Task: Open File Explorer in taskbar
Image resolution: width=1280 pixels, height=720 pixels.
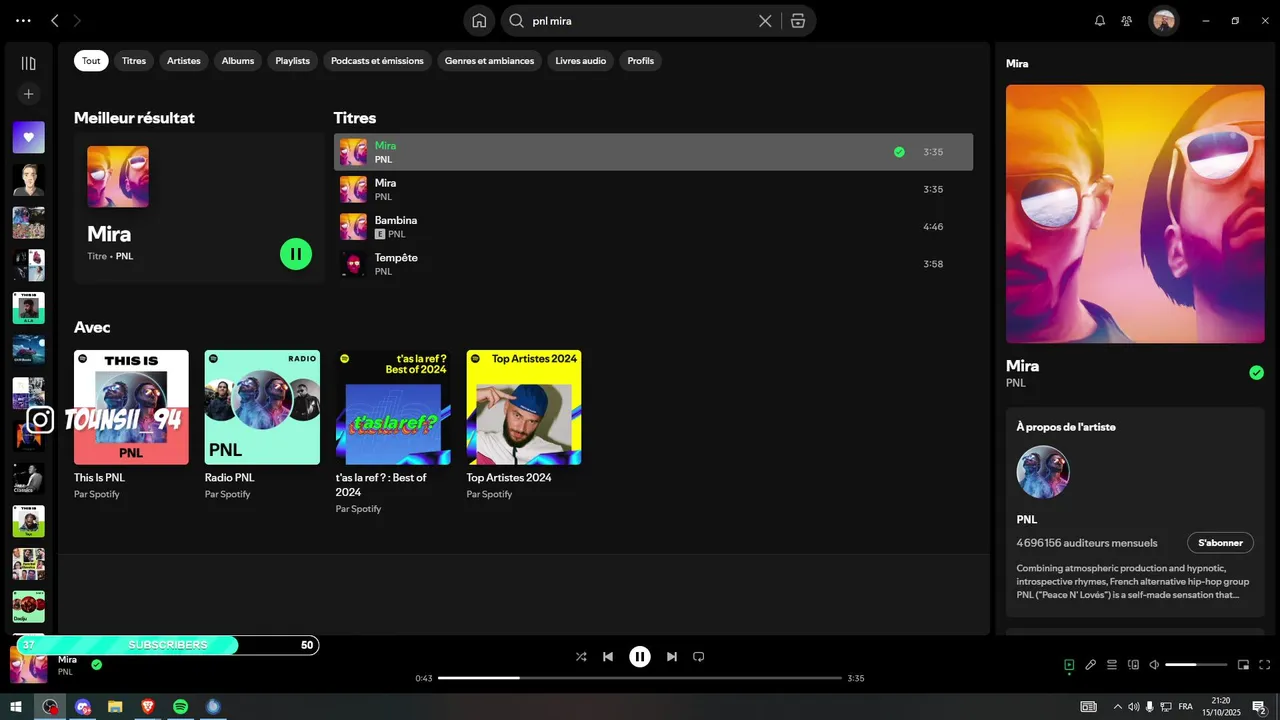Action: click(x=115, y=706)
